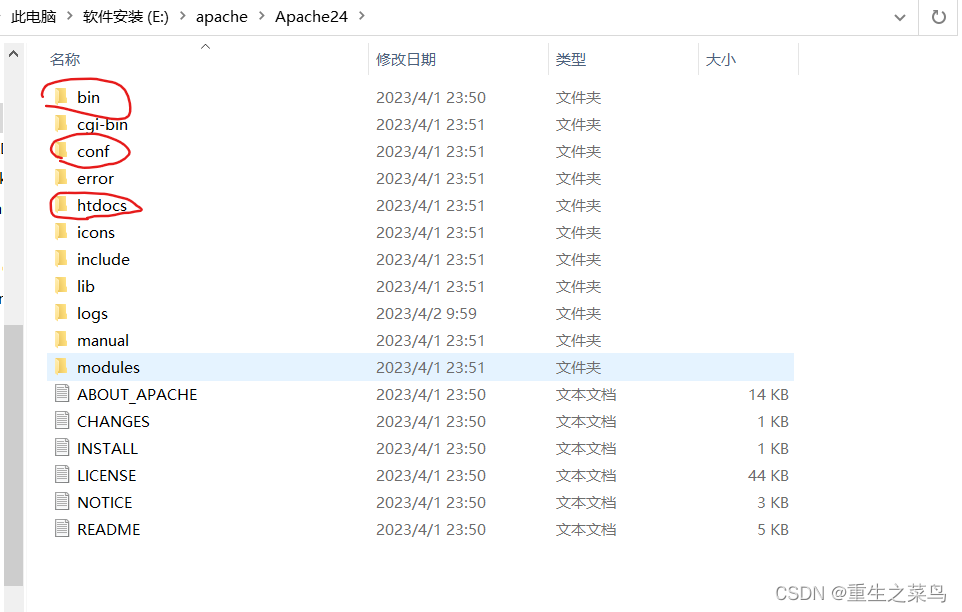Go to apache folder via breadcrumb
The height and width of the screenshot is (612, 962).
[221, 16]
